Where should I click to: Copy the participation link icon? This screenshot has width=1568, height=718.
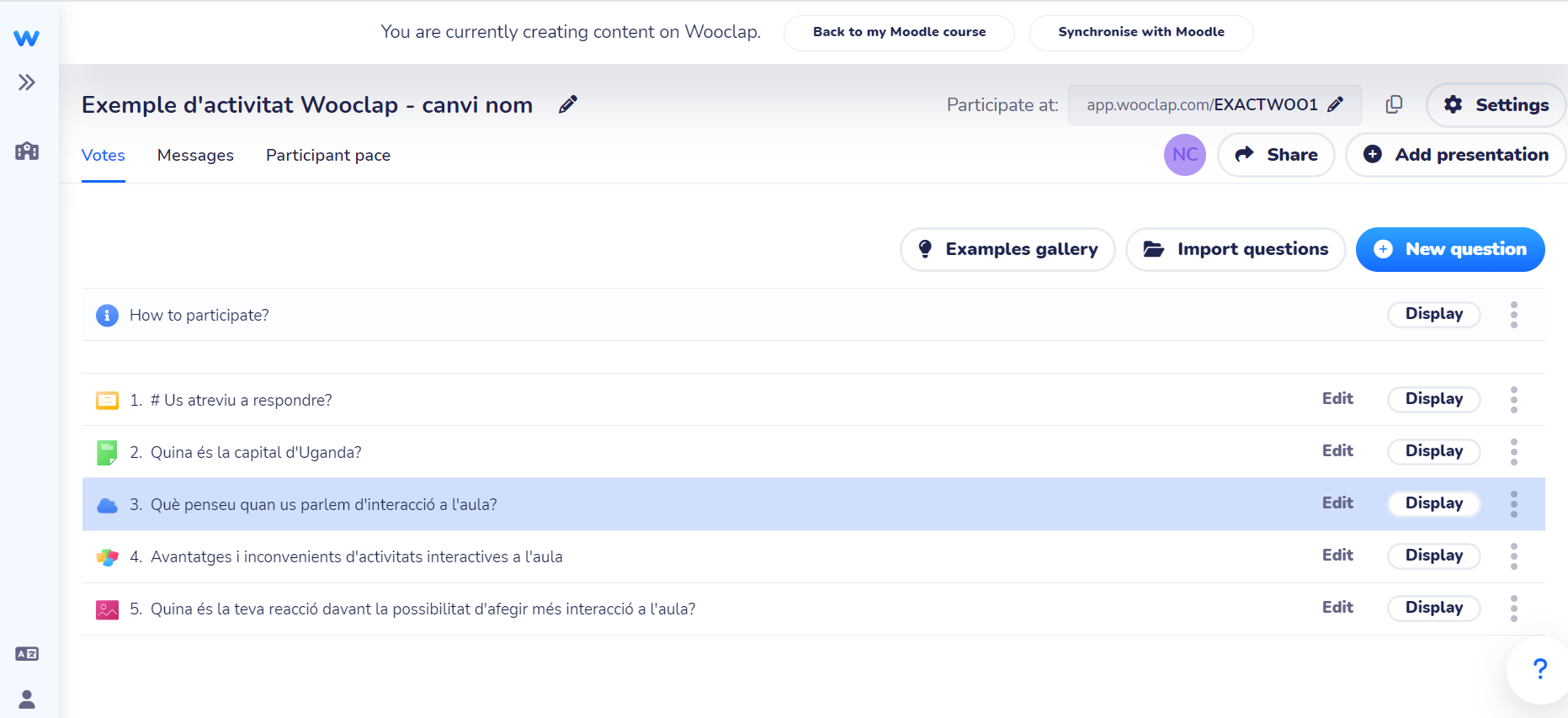coord(1394,104)
